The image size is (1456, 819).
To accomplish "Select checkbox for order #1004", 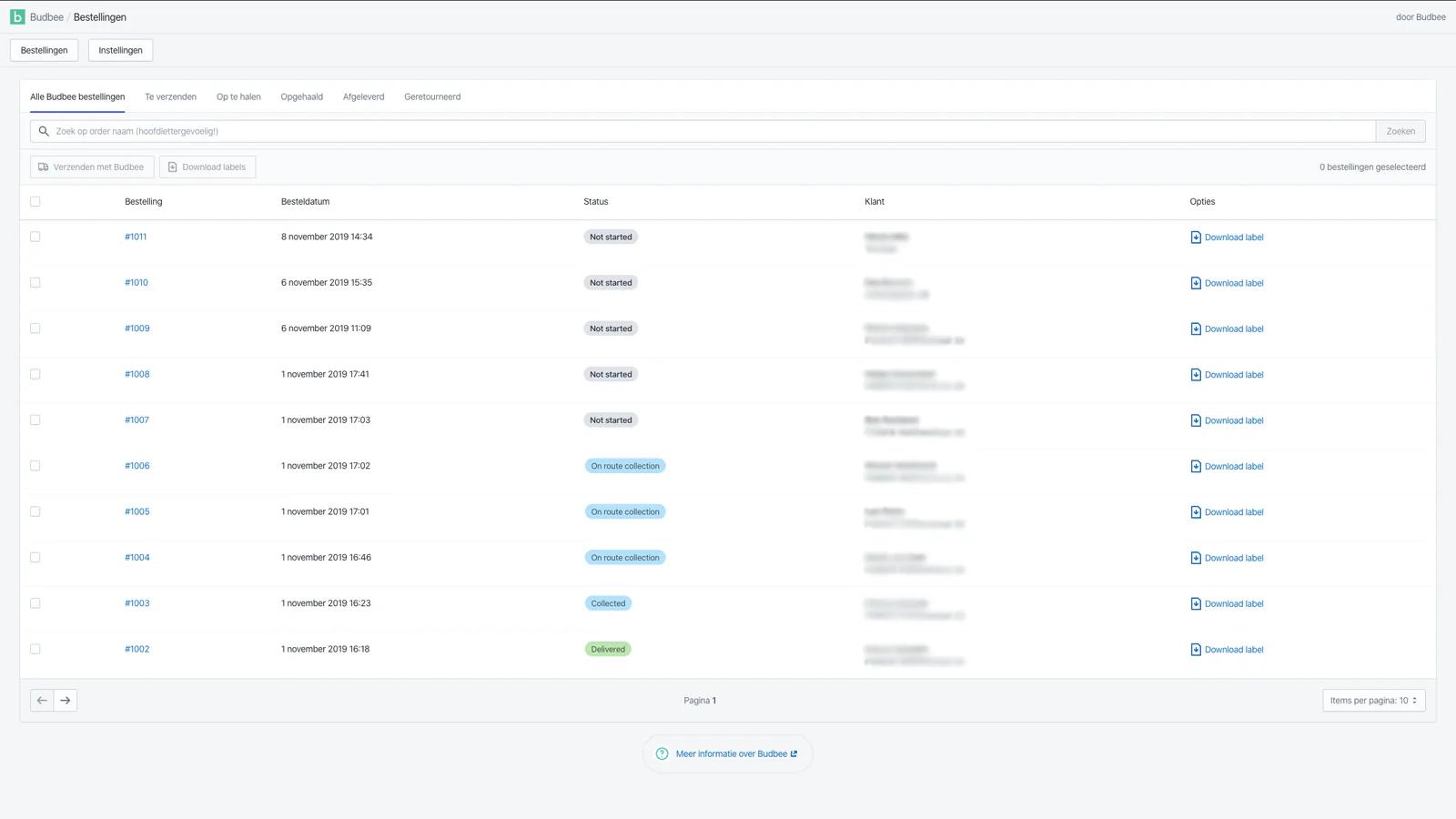I will (x=35, y=558).
